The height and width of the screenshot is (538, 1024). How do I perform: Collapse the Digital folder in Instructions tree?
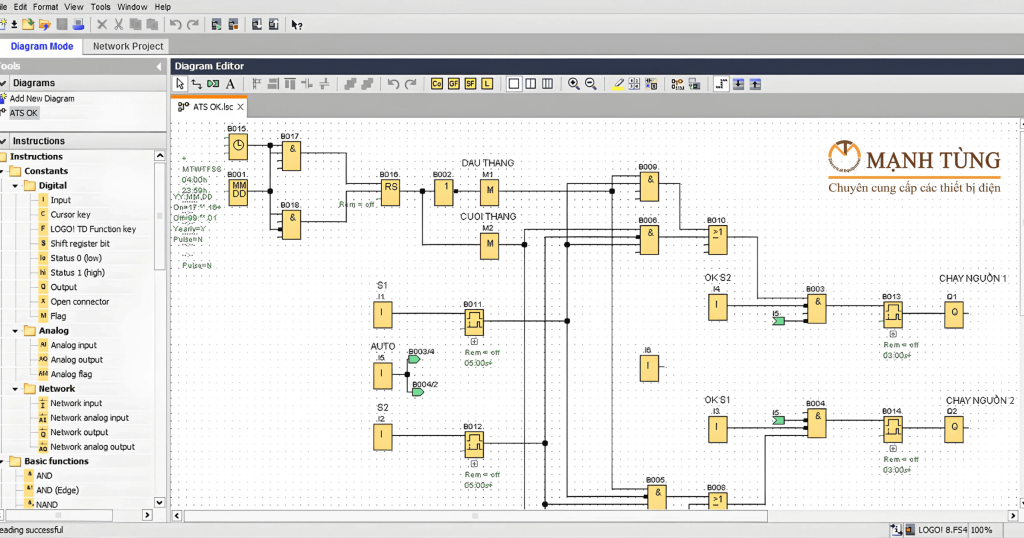[15, 186]
